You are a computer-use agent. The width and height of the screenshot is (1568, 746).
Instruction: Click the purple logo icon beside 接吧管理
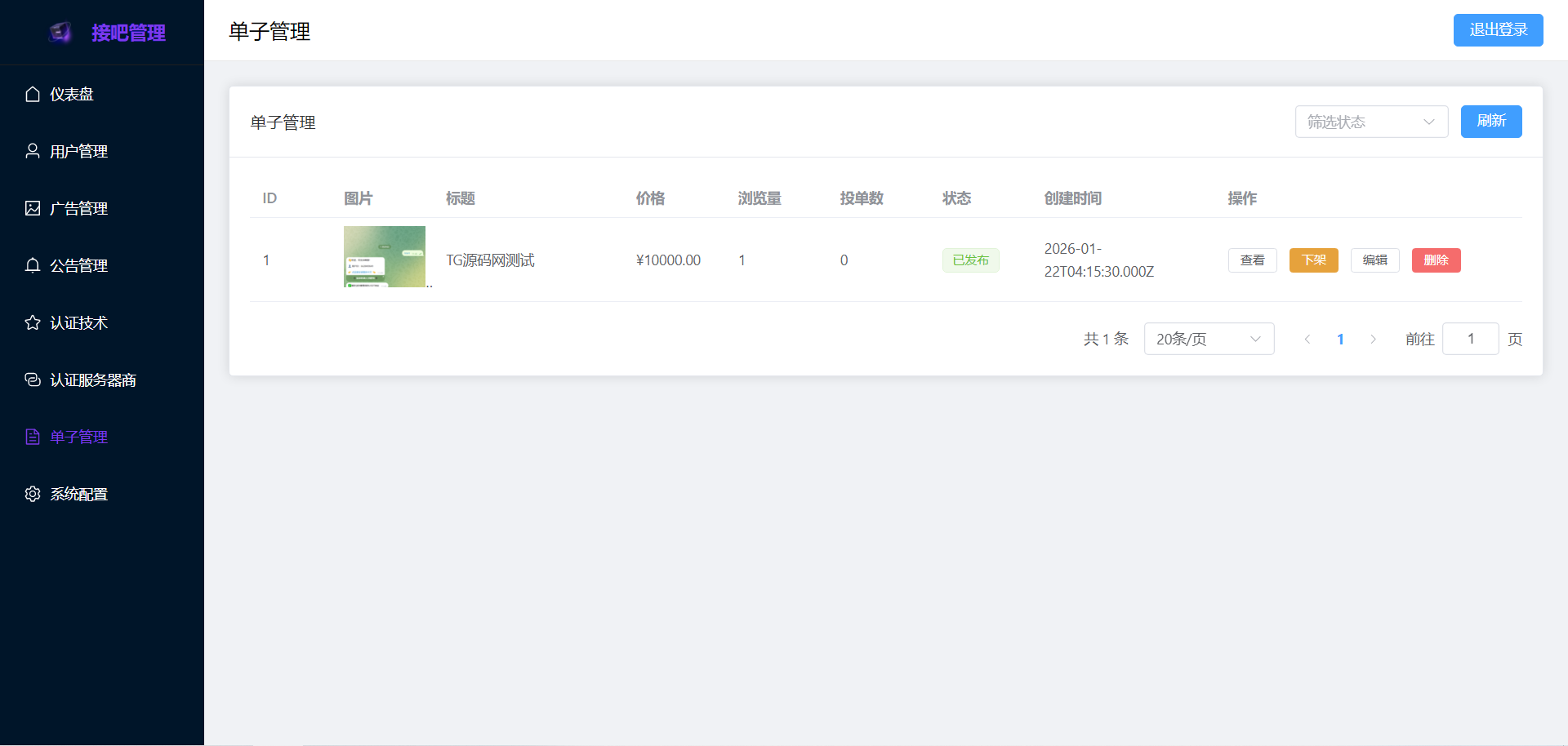pyautogui.click(x=61, y=33)
